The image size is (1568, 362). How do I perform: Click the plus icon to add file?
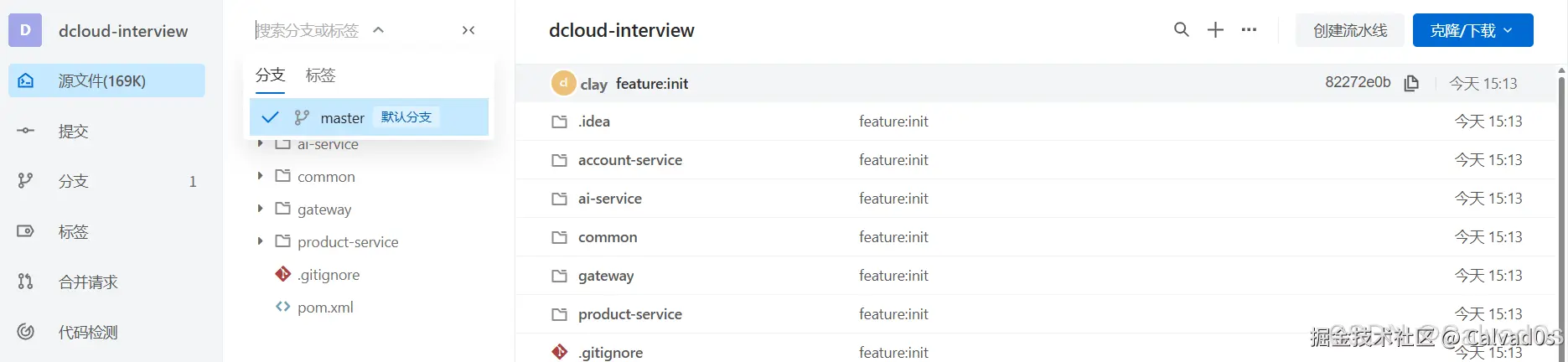click(x=1215, y=30)
